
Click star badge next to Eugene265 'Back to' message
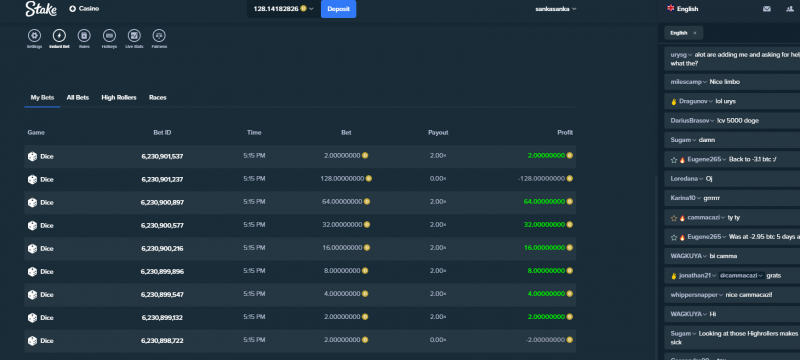coord(673,160)
